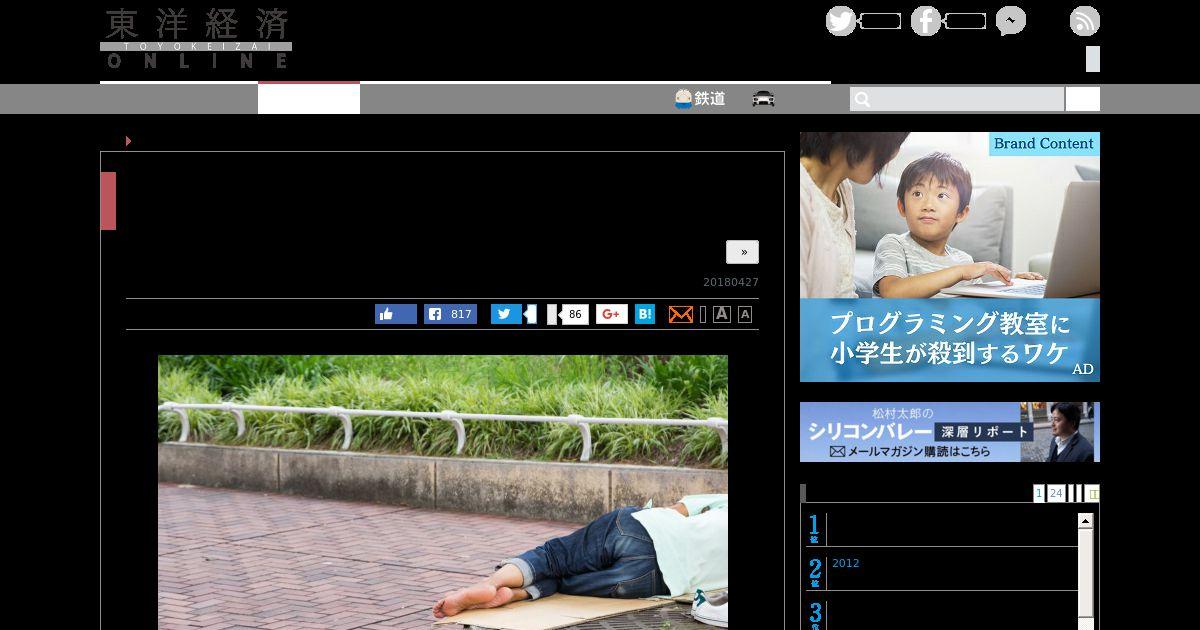Tweet this article via Twitter button
The image size is (1200, 630).
[506, 314]
